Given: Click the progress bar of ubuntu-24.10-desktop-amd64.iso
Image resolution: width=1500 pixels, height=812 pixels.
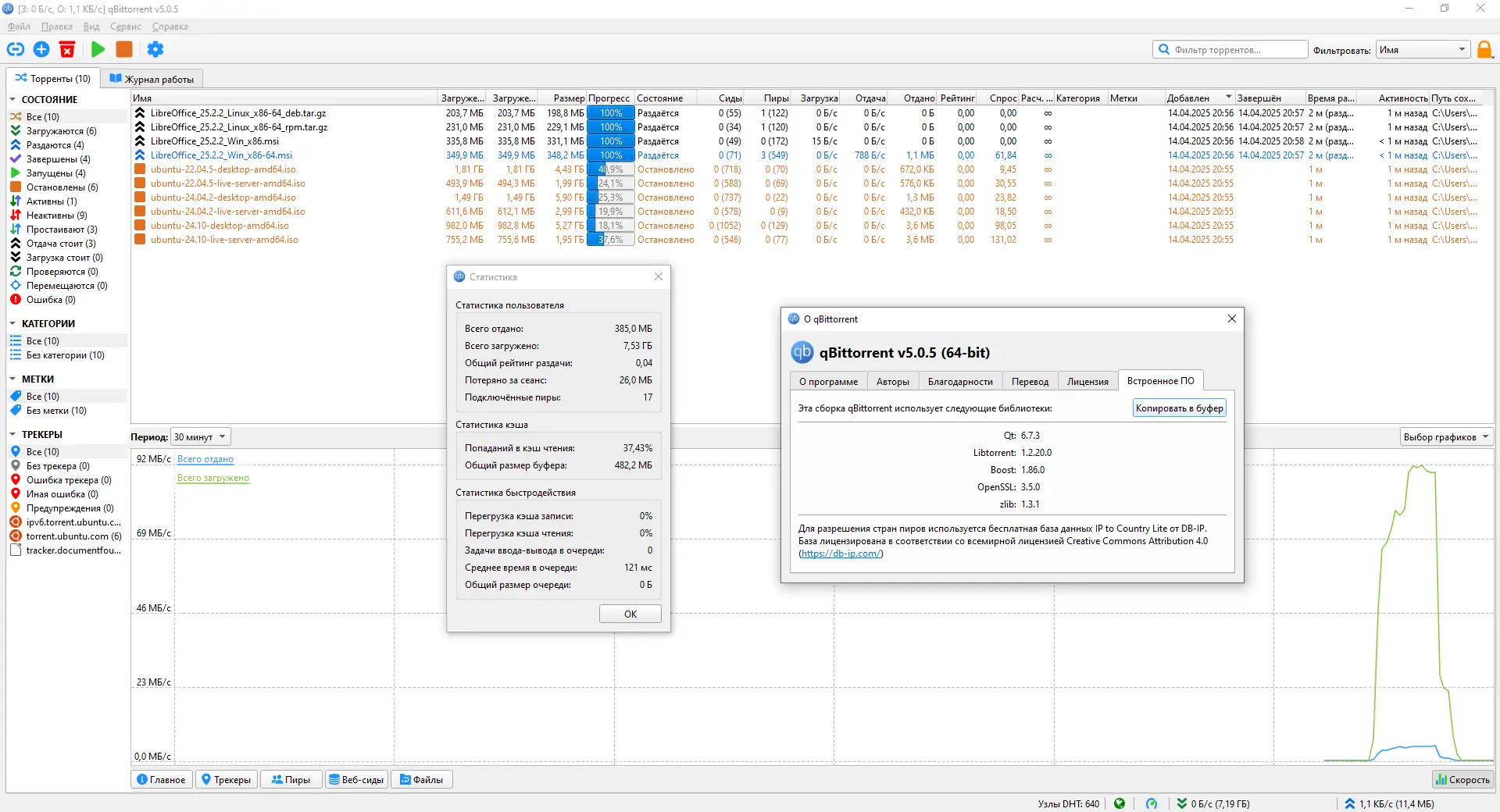Looking at the screenshot, I should (x=610, y=225).
